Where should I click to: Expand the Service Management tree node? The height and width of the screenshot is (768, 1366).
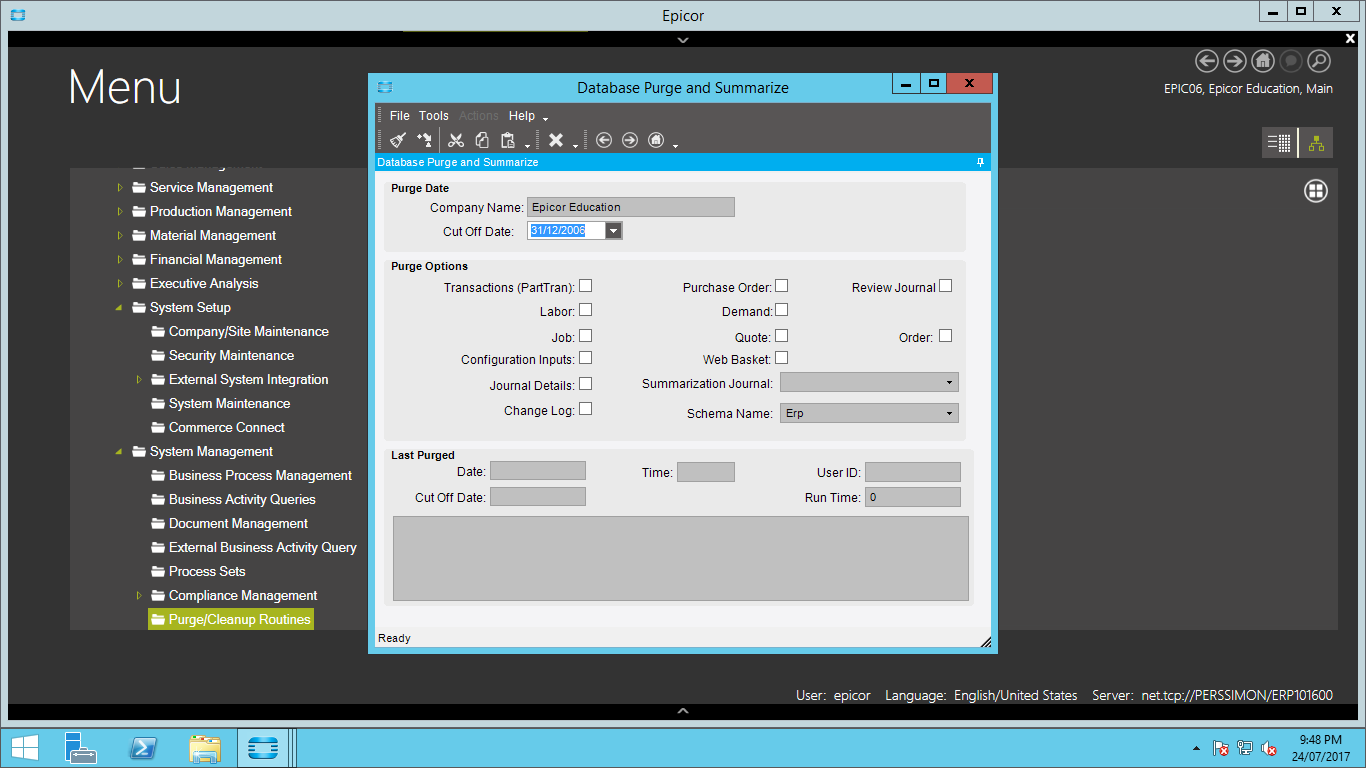coord(120,187)
